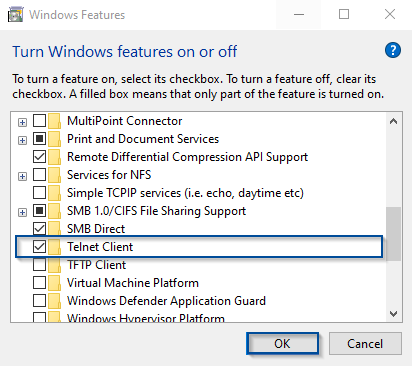The width and height of the screenshot is (412, 366).
Task: Enable the TFTP Client checkbox
Action: (x=39, y=265)
